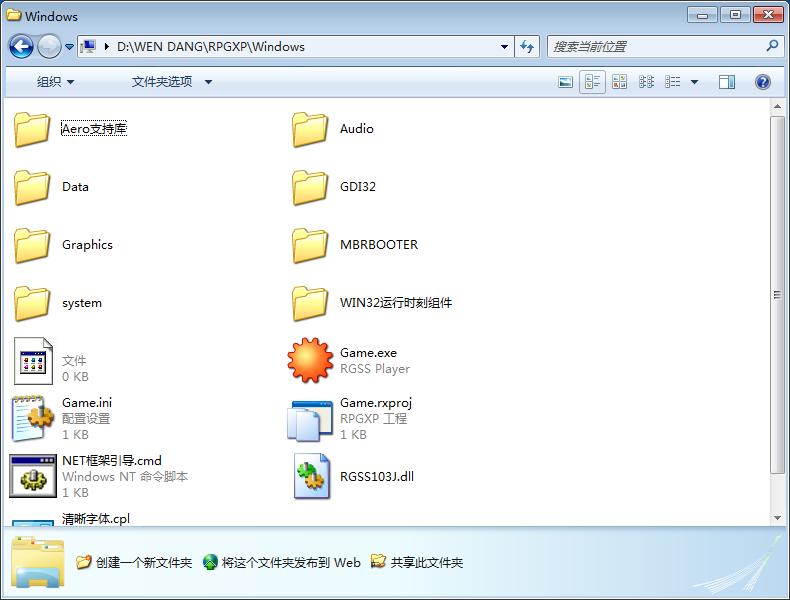This screenshot has width=790, height=600.
Task: Open Help with the question mark icon
Action: pos(763,82)
